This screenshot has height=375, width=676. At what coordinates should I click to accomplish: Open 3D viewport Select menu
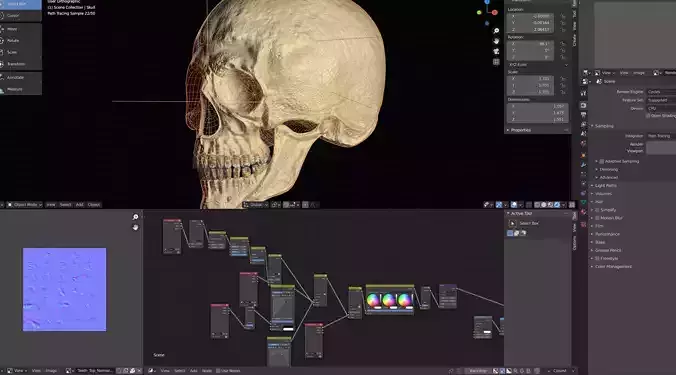point(66,205)
